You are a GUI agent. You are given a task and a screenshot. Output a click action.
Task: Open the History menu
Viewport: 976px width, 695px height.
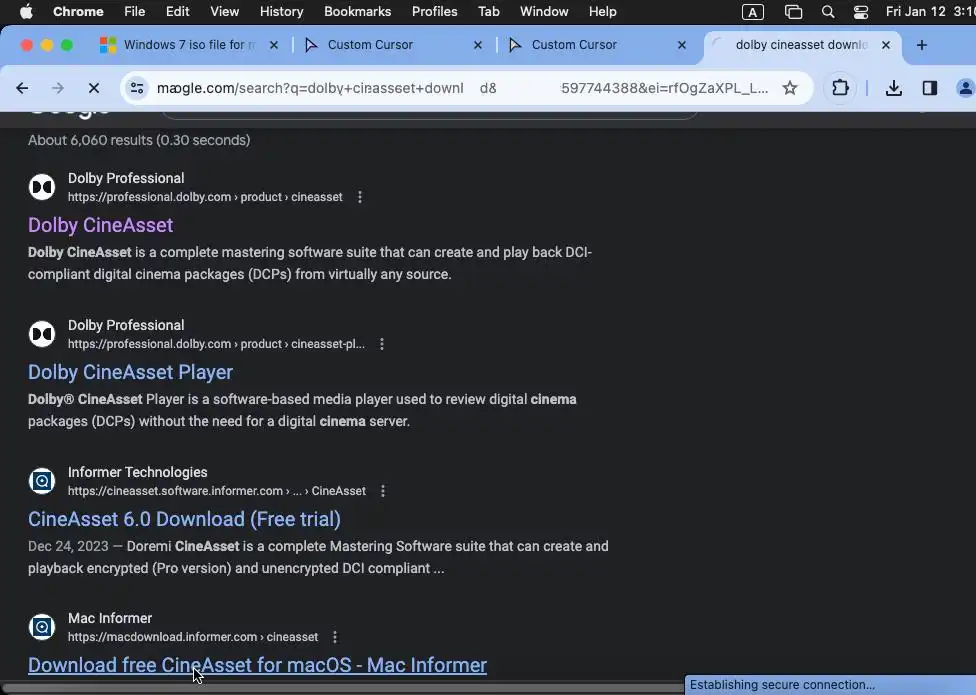pos(281,11)
